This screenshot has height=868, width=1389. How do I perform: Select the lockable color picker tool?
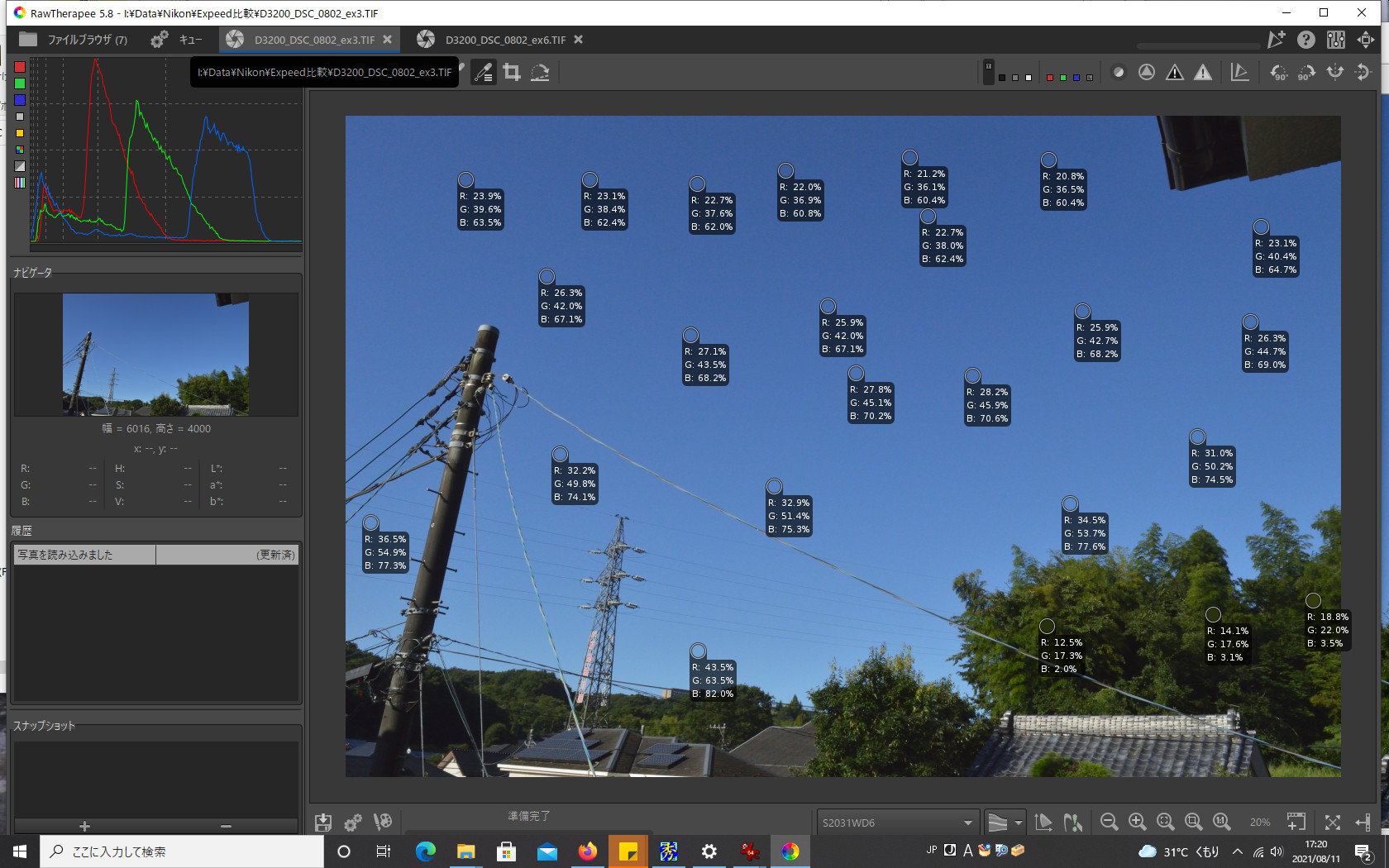[484, 73]
